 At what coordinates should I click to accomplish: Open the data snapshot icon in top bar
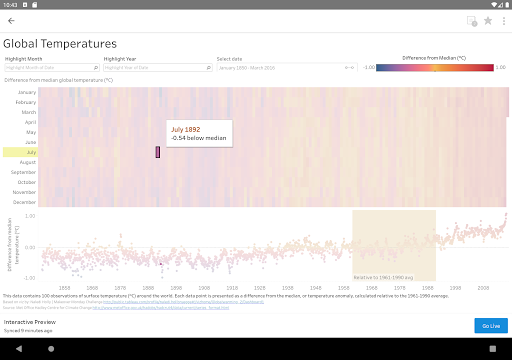pos(472,21)
